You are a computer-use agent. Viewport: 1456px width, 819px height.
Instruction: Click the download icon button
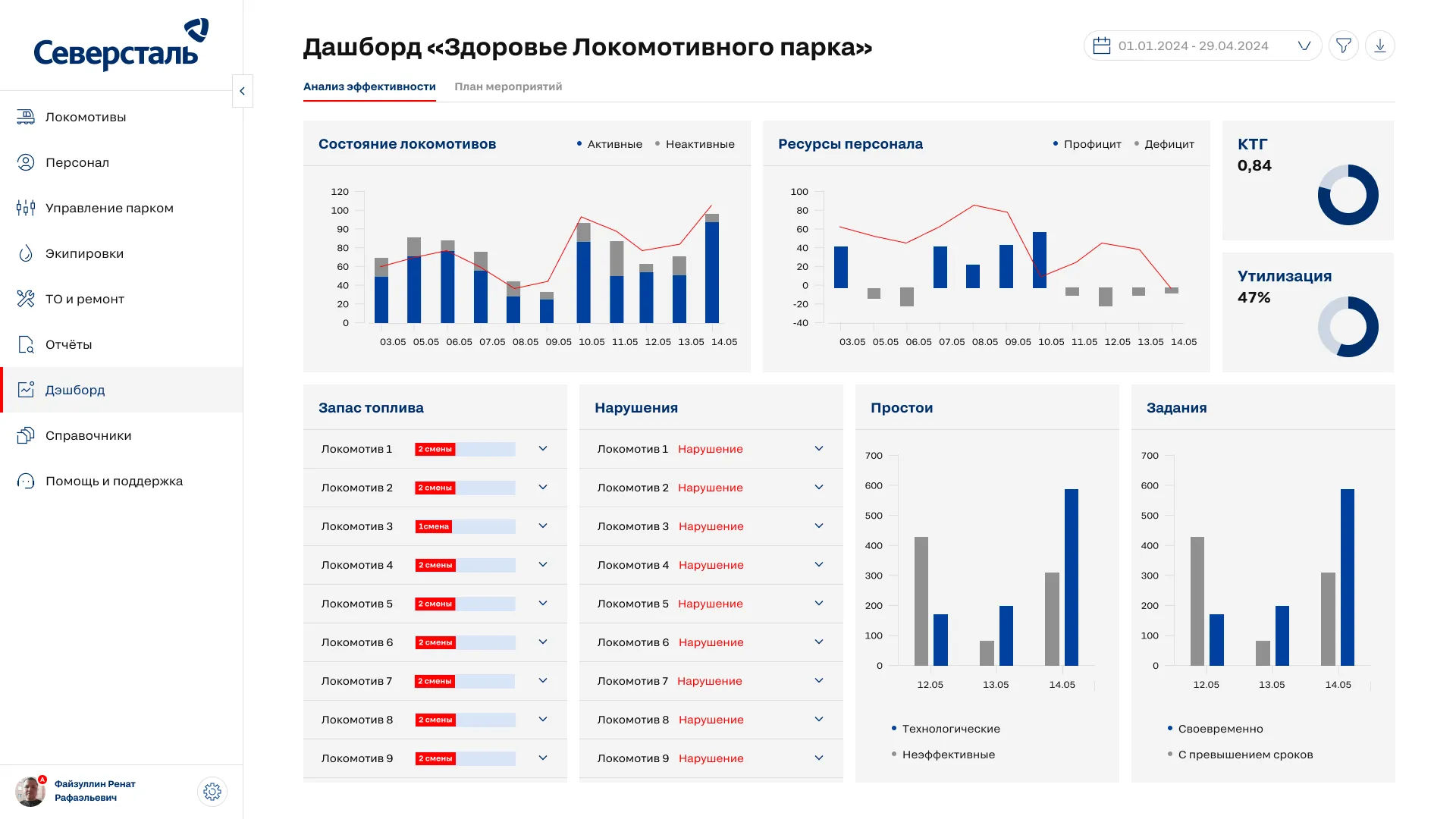click(x=1380, y=45)
